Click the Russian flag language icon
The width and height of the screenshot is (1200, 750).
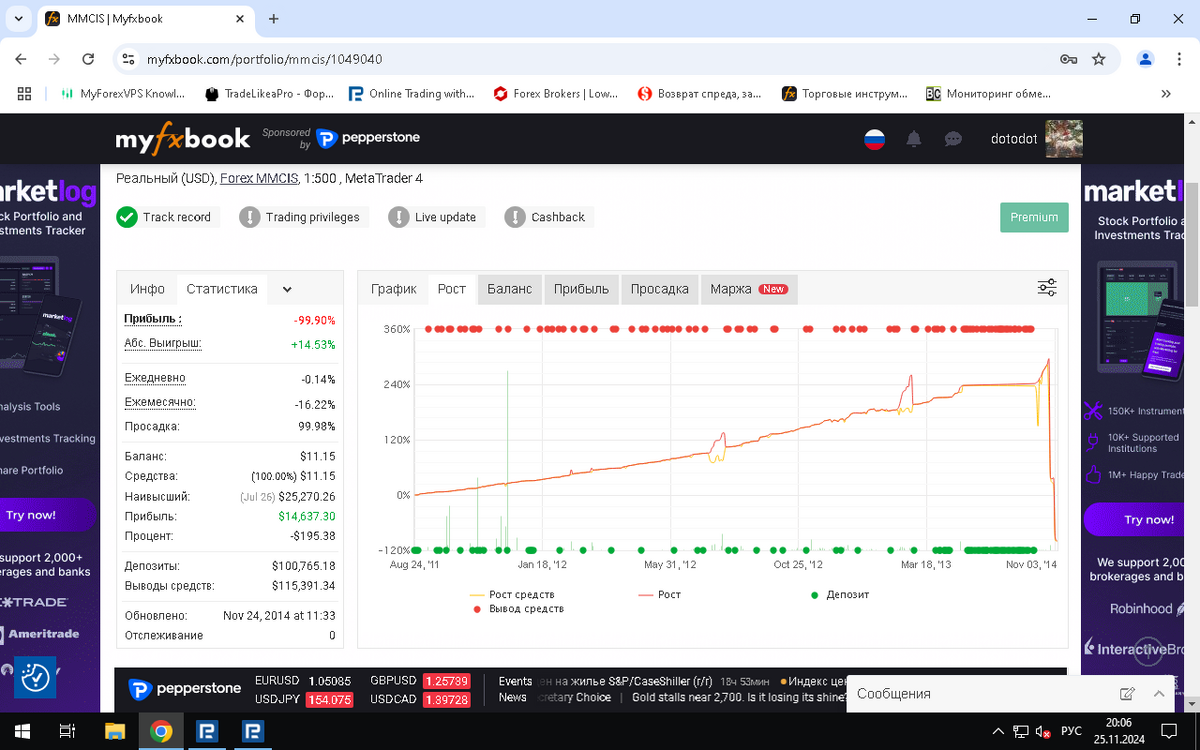coord(874,139)
